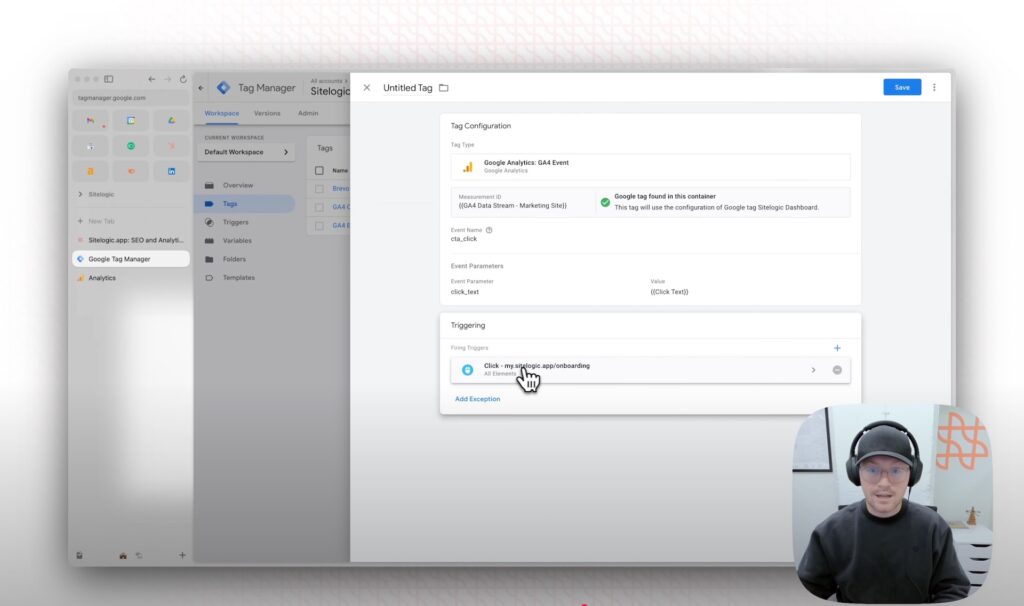Check the select-all checkbox above the tags list
The image size is (1024, 606).
tap(319, 171)
